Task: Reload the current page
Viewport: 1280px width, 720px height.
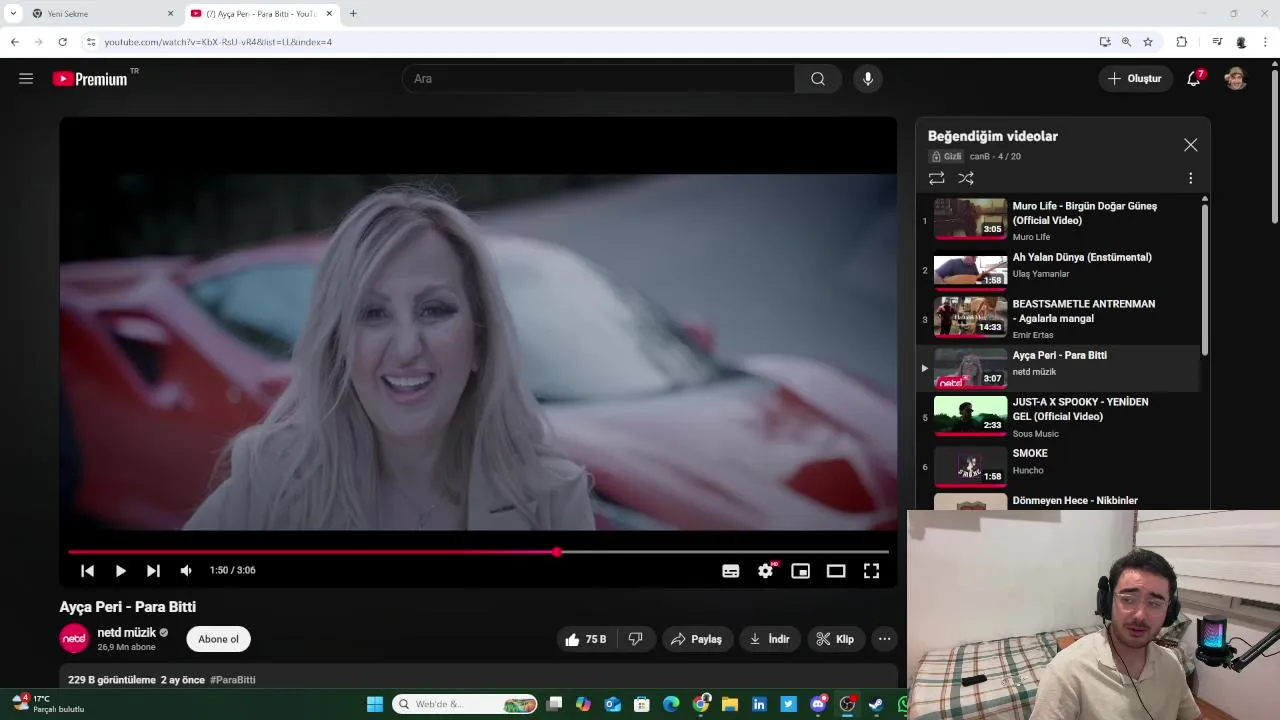Action: tap(62, 42)
